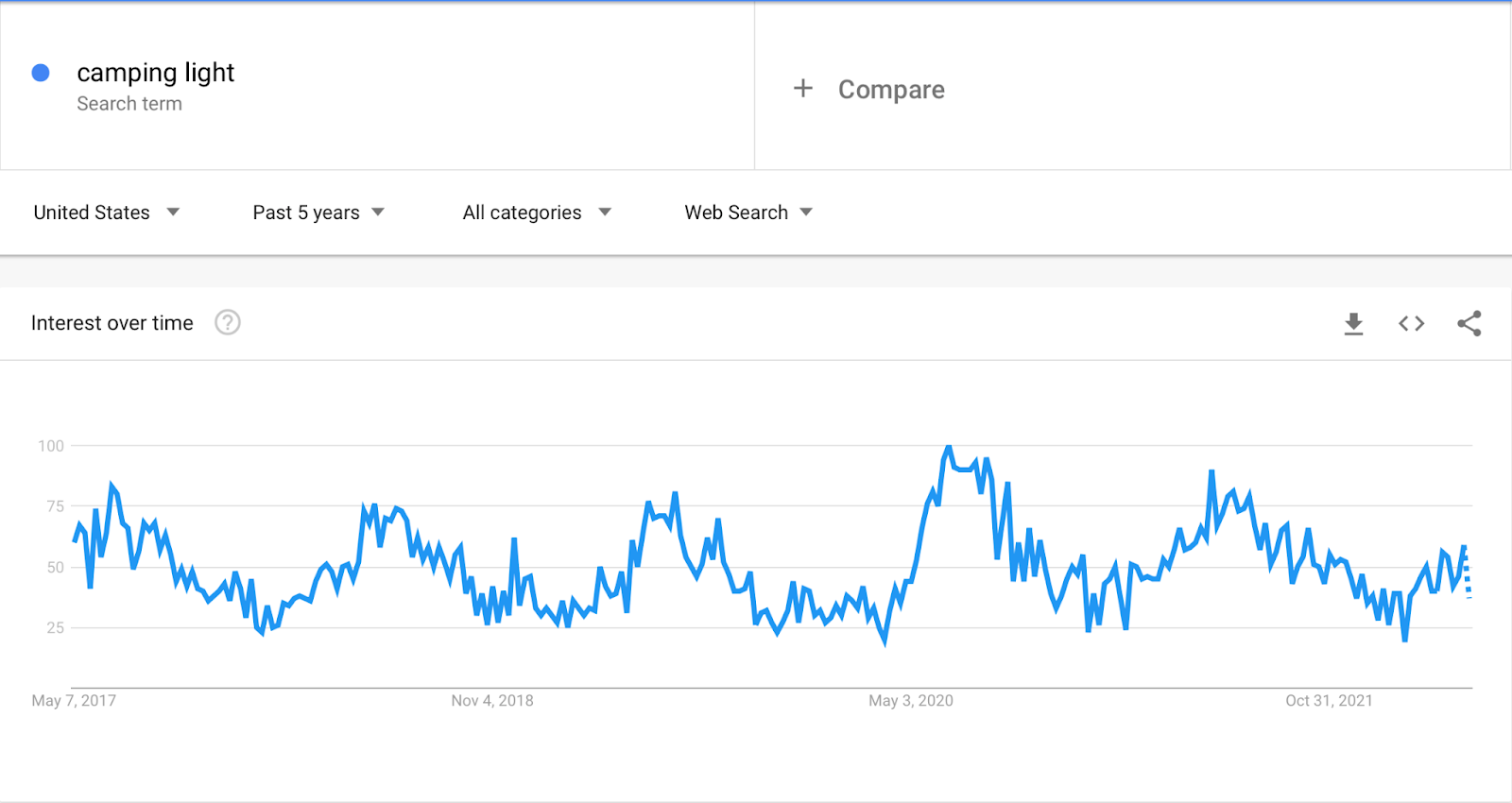Change the Web Search type dropdown
This screenshot has width=1512, height=803.
[x=747, y=213]
